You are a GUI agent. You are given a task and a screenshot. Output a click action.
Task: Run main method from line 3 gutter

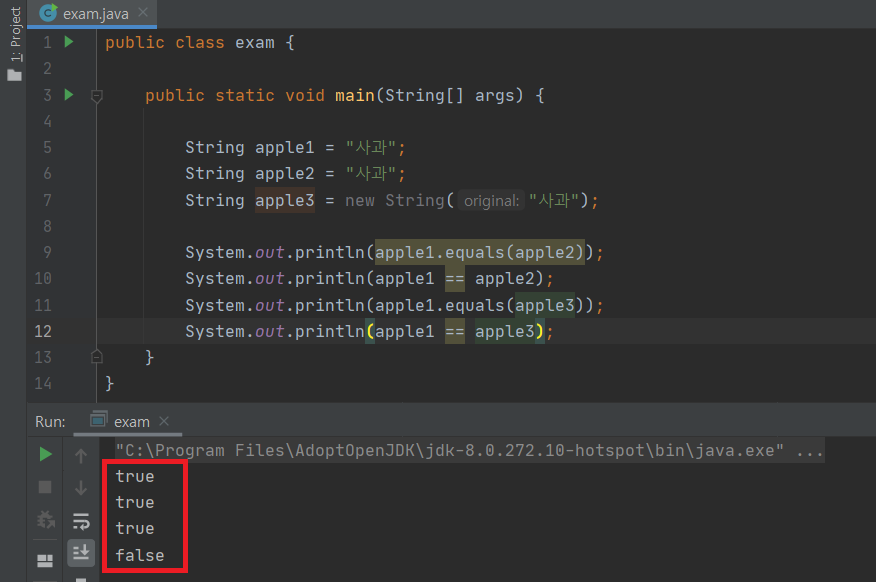point(69,94)
